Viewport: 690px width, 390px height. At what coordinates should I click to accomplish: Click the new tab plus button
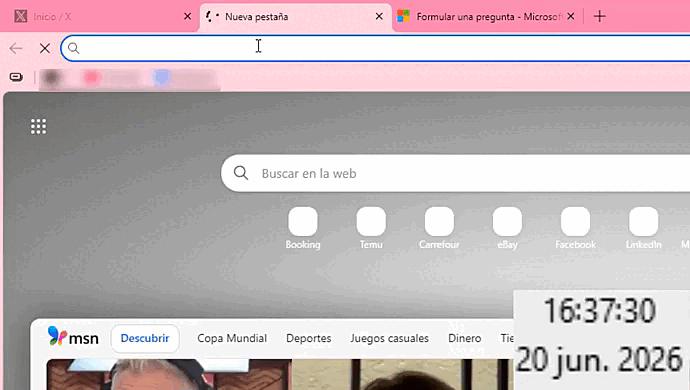pos(599,16)
